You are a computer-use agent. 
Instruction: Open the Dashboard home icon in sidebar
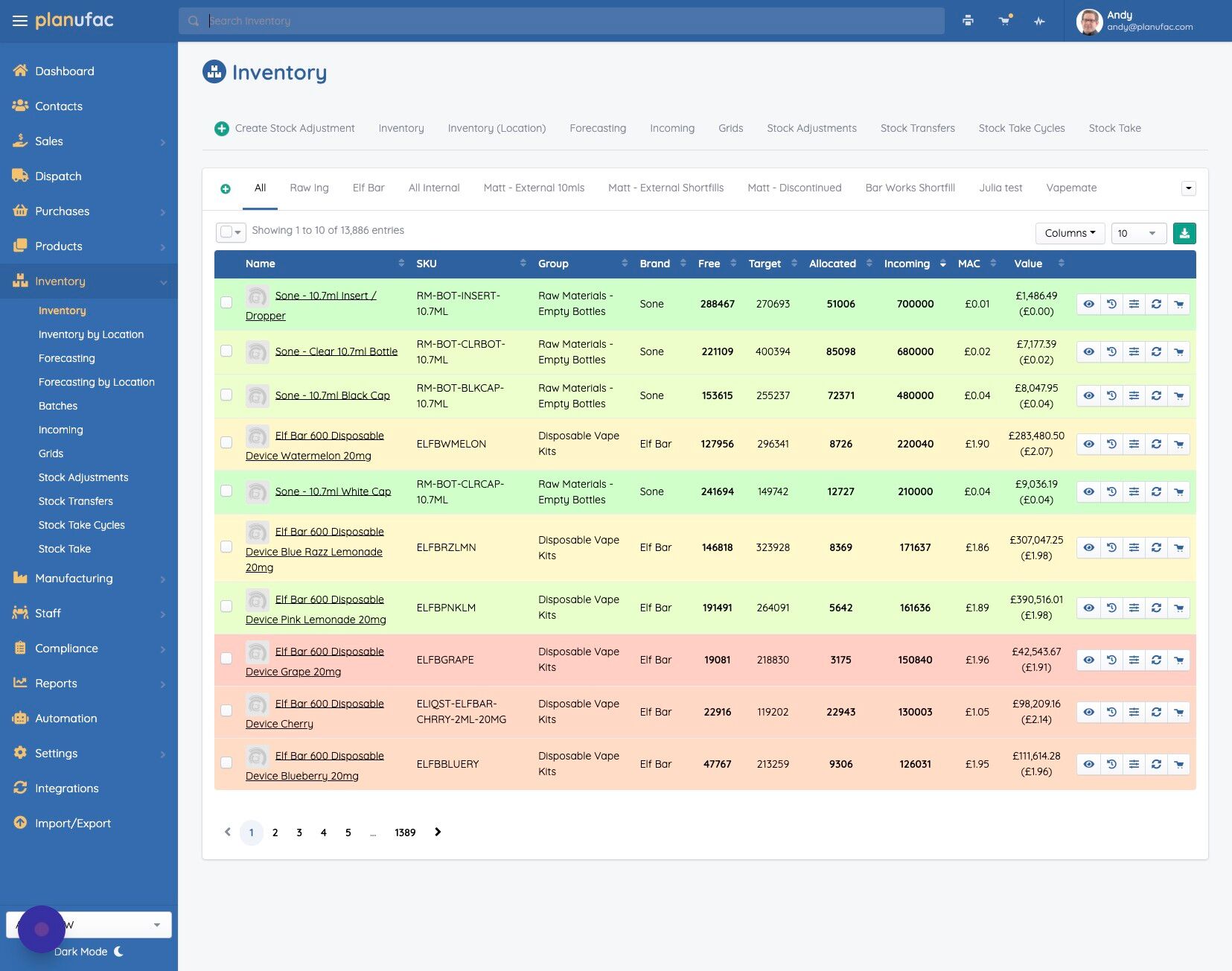tap(20, 71)
